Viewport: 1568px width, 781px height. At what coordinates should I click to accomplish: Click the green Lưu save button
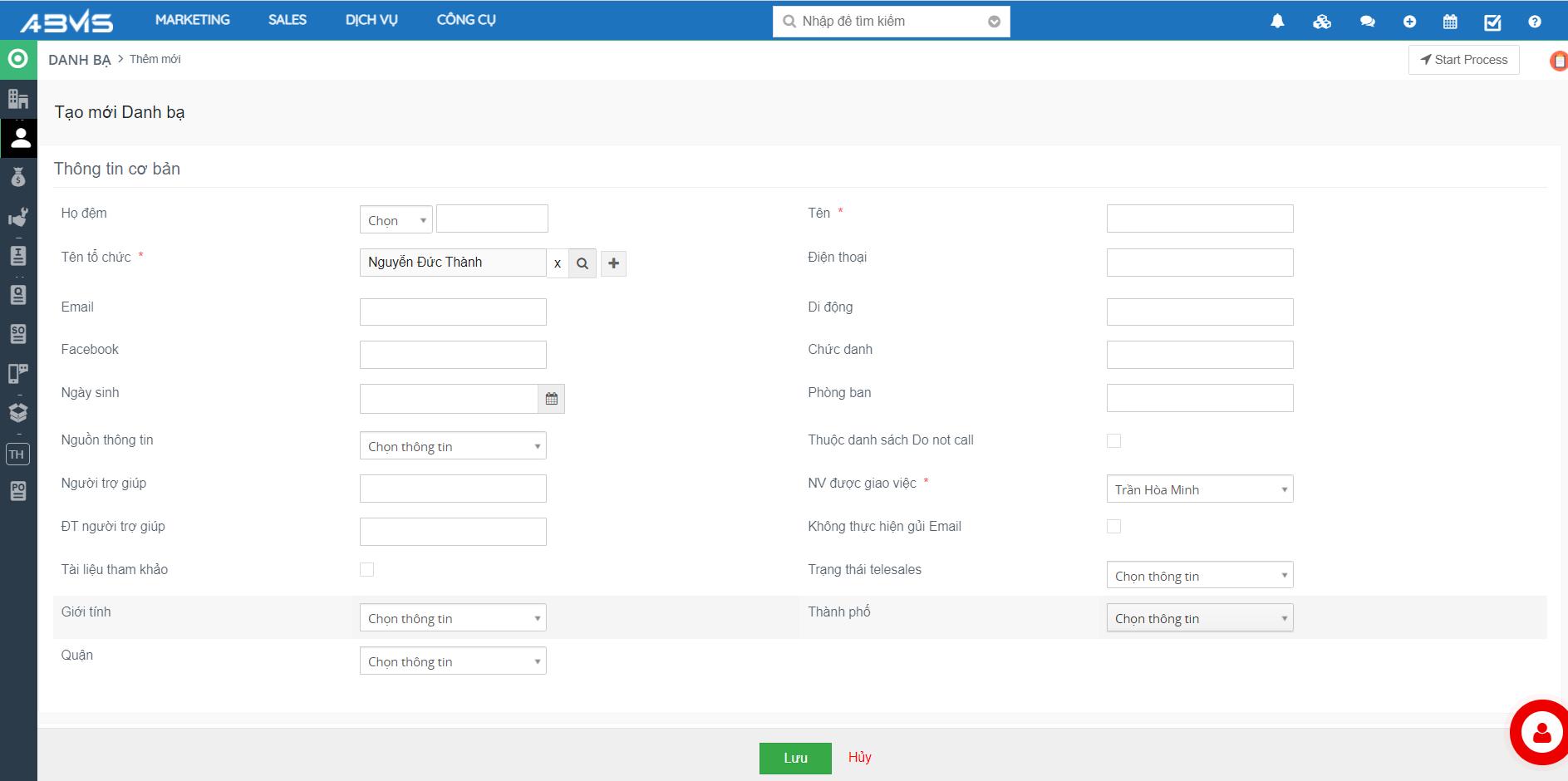[795, 758]
